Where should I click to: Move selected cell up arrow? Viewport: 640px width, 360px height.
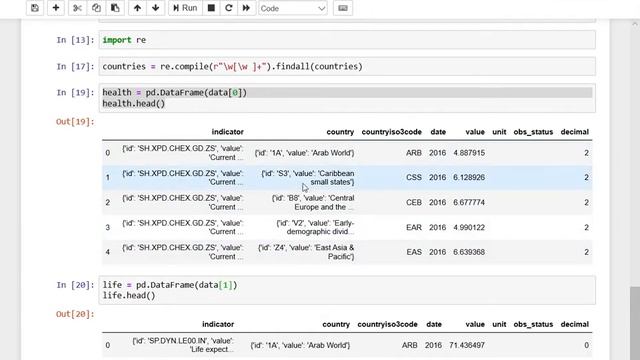click(x=138, y=8)
